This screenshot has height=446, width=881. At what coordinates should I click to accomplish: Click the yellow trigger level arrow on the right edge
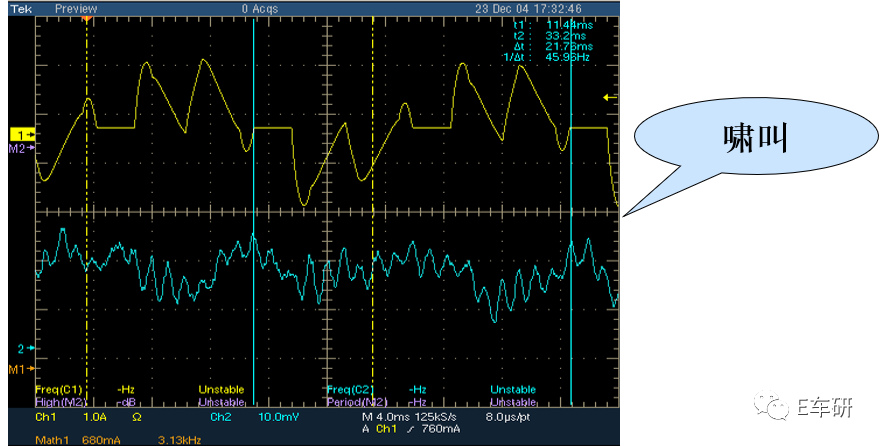(x=610, y=98)
